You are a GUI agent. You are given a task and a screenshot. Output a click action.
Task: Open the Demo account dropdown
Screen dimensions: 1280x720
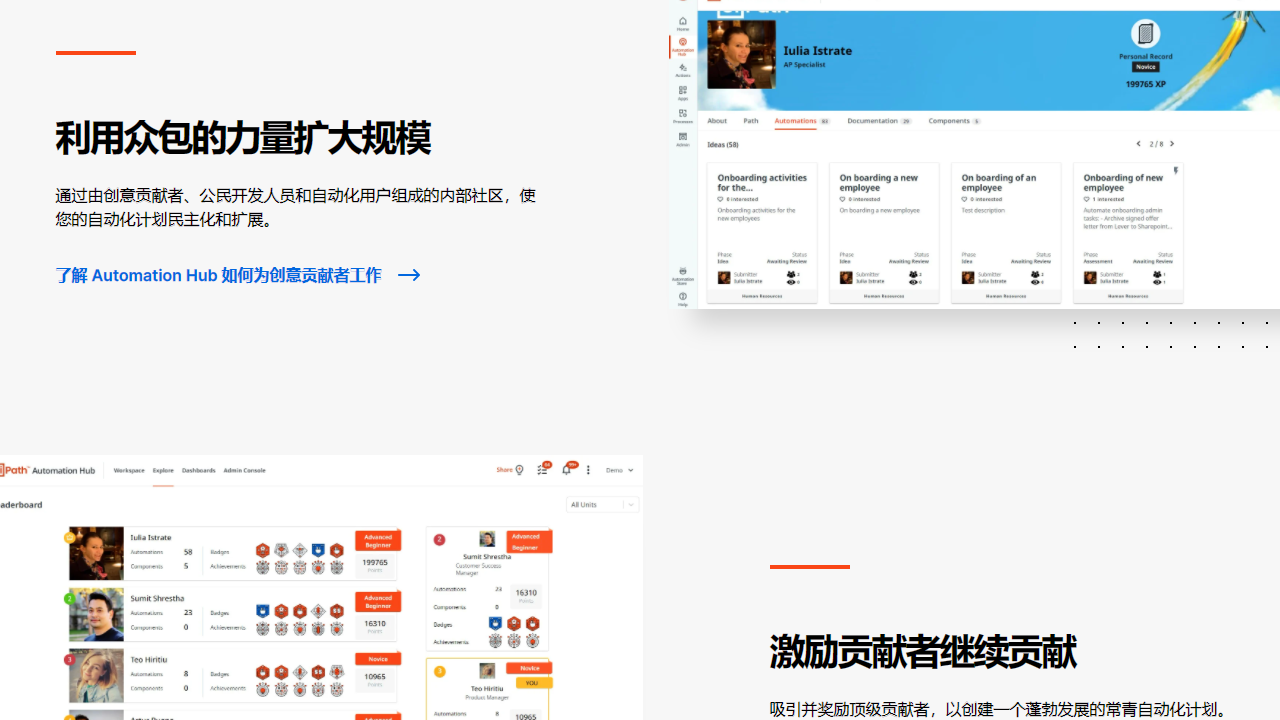pyautogui.click(x=619, y=470)
